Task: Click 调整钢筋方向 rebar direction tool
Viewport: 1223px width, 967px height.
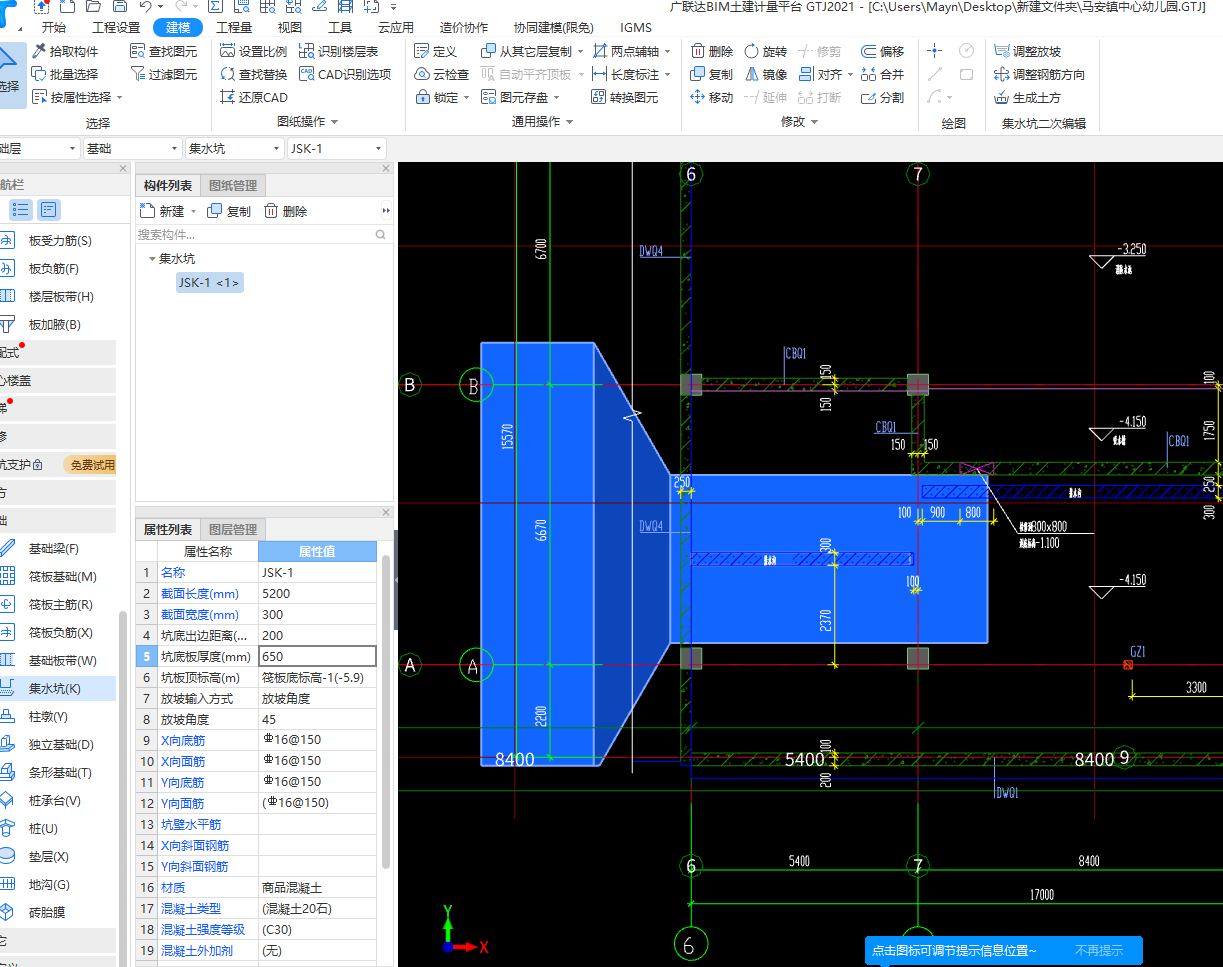Action: click(1040, 74)
